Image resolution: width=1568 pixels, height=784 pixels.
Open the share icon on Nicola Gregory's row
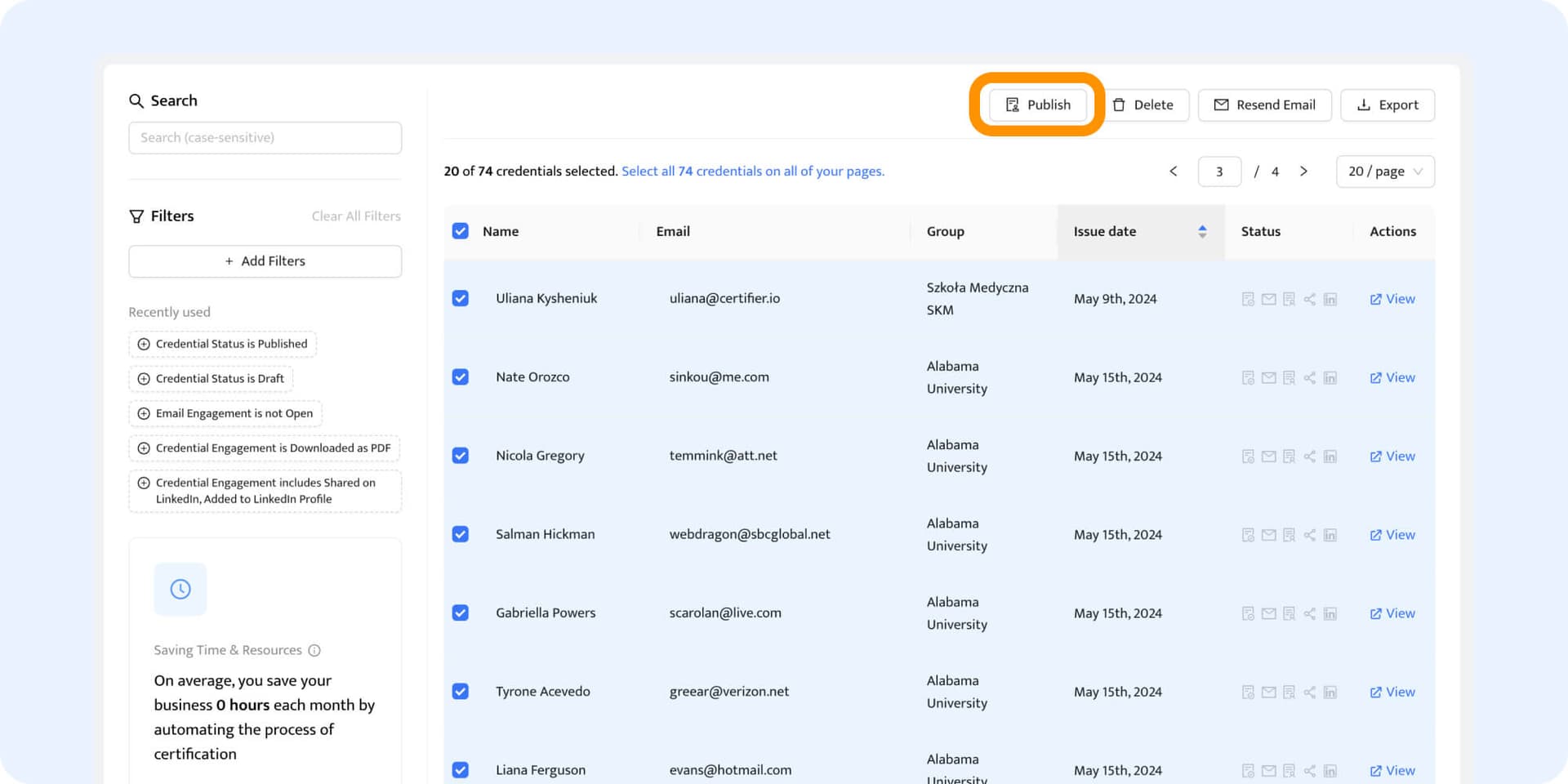pos(1309,456)
